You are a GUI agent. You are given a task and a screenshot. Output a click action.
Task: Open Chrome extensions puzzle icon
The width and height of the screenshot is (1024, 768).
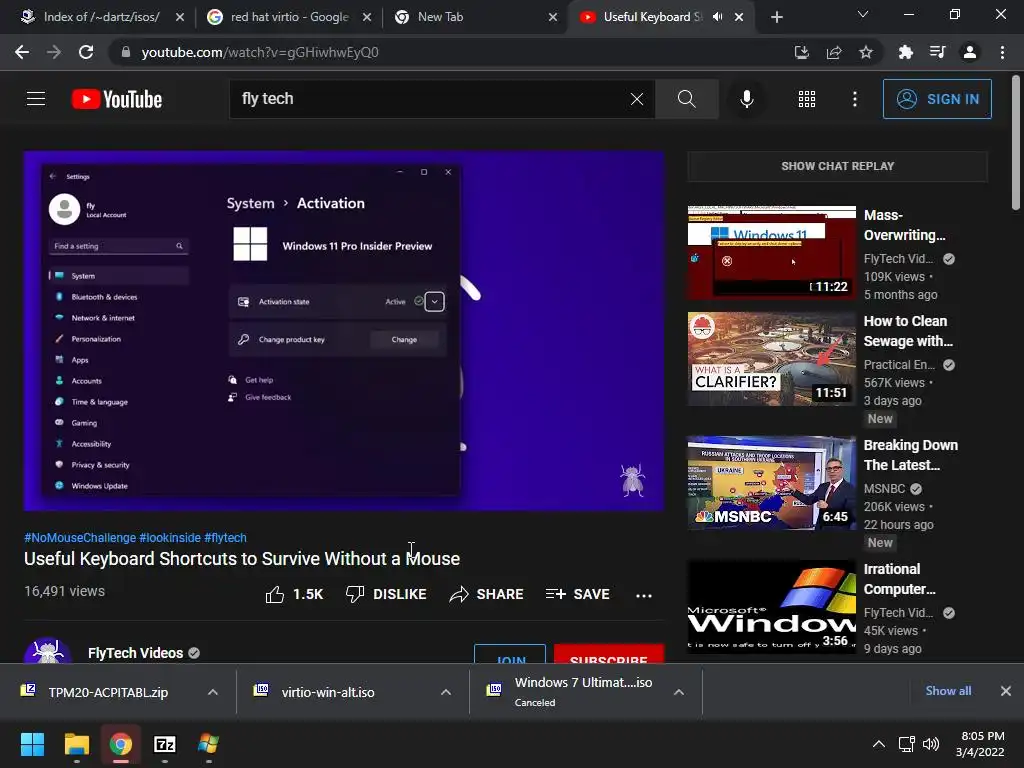point(905,52)
